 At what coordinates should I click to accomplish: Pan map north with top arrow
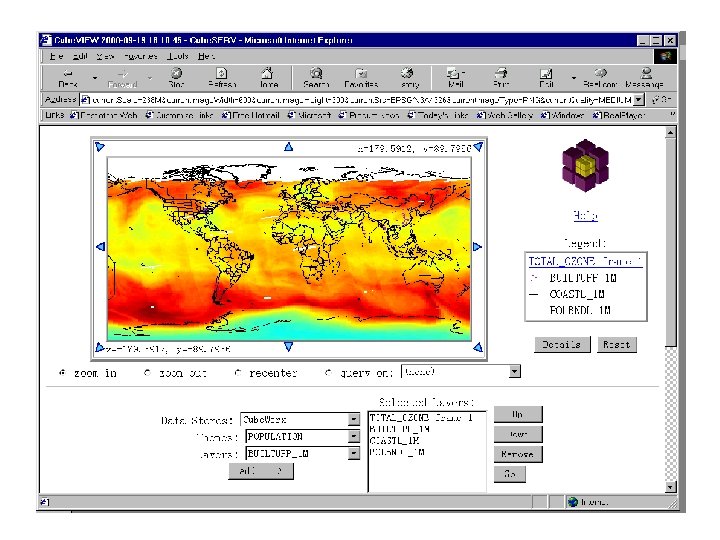click(x=288, y=147)
